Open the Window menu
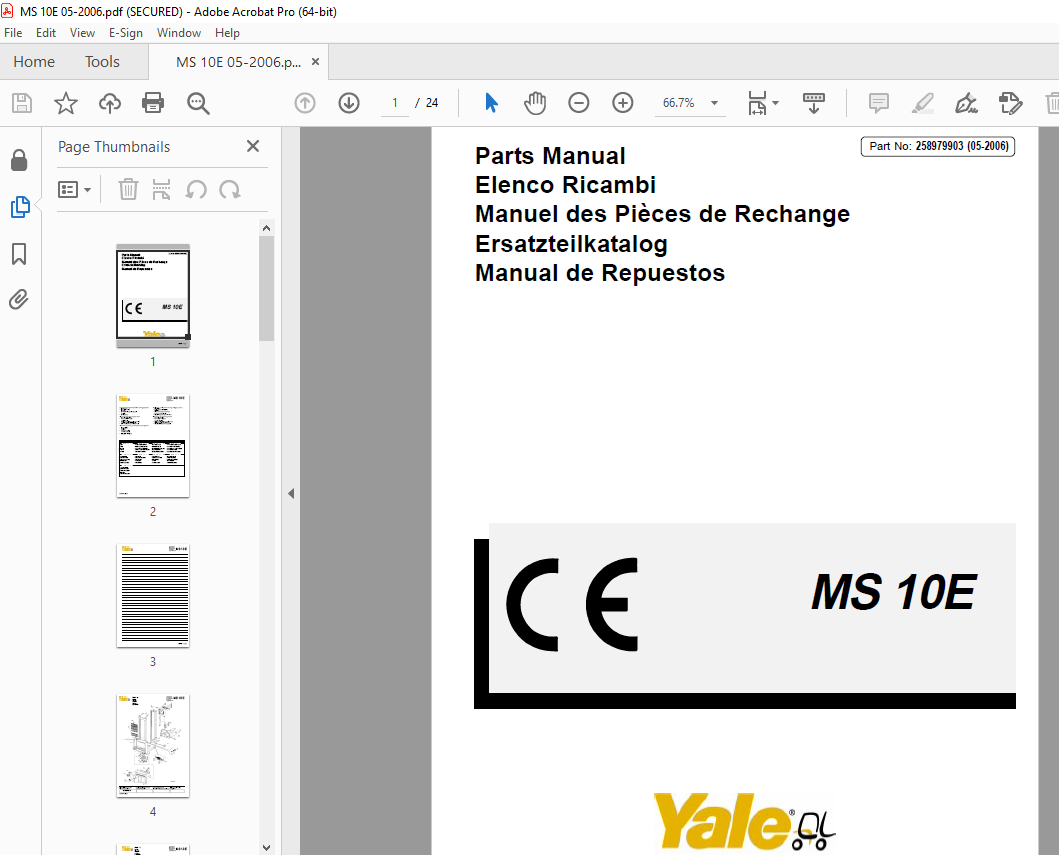The width and height of the screenshot is (1059, 855). pos(179,32)
